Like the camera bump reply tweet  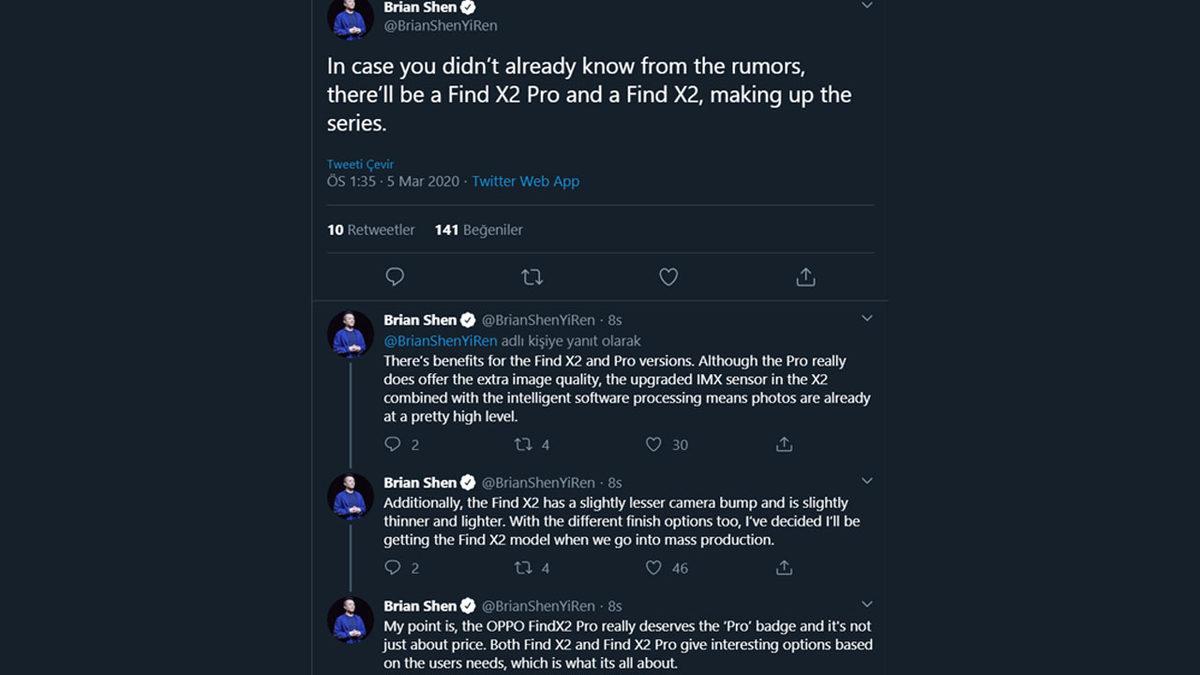click(654, 568)
